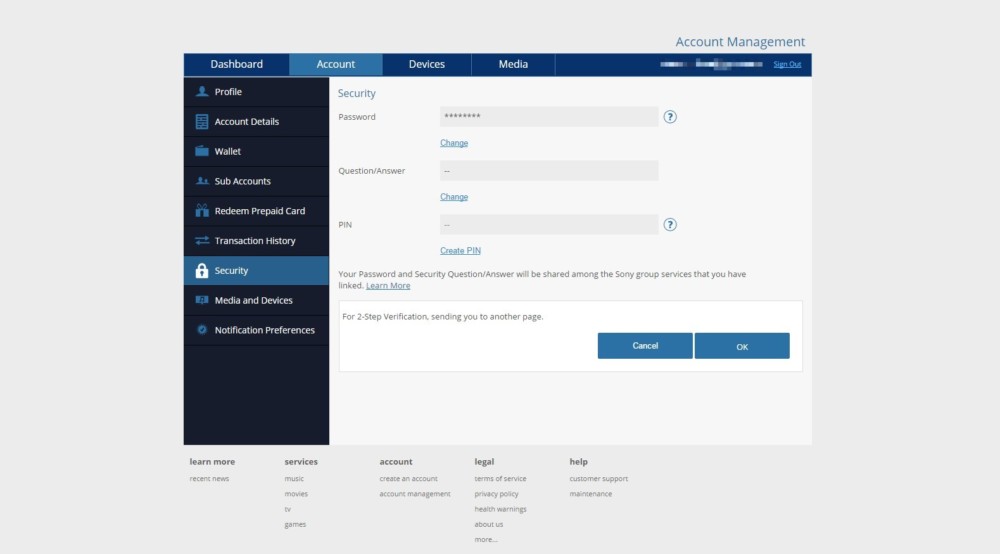Open the help icon beside Password field
This screenshot has height=554, width=1000.
(670, 117)
